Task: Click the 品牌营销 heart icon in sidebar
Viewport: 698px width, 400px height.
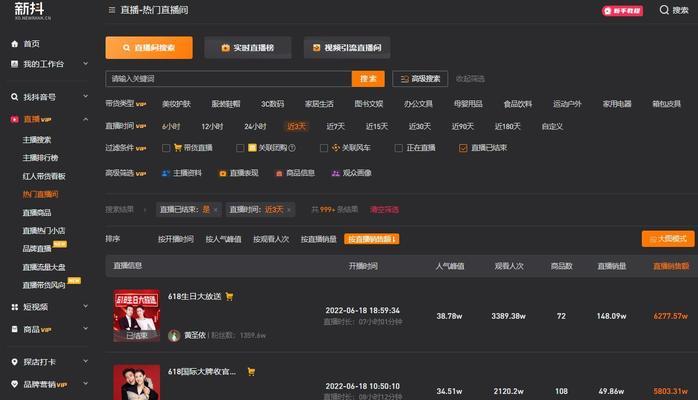Action: pyautogui.click(x=15, y=384)
